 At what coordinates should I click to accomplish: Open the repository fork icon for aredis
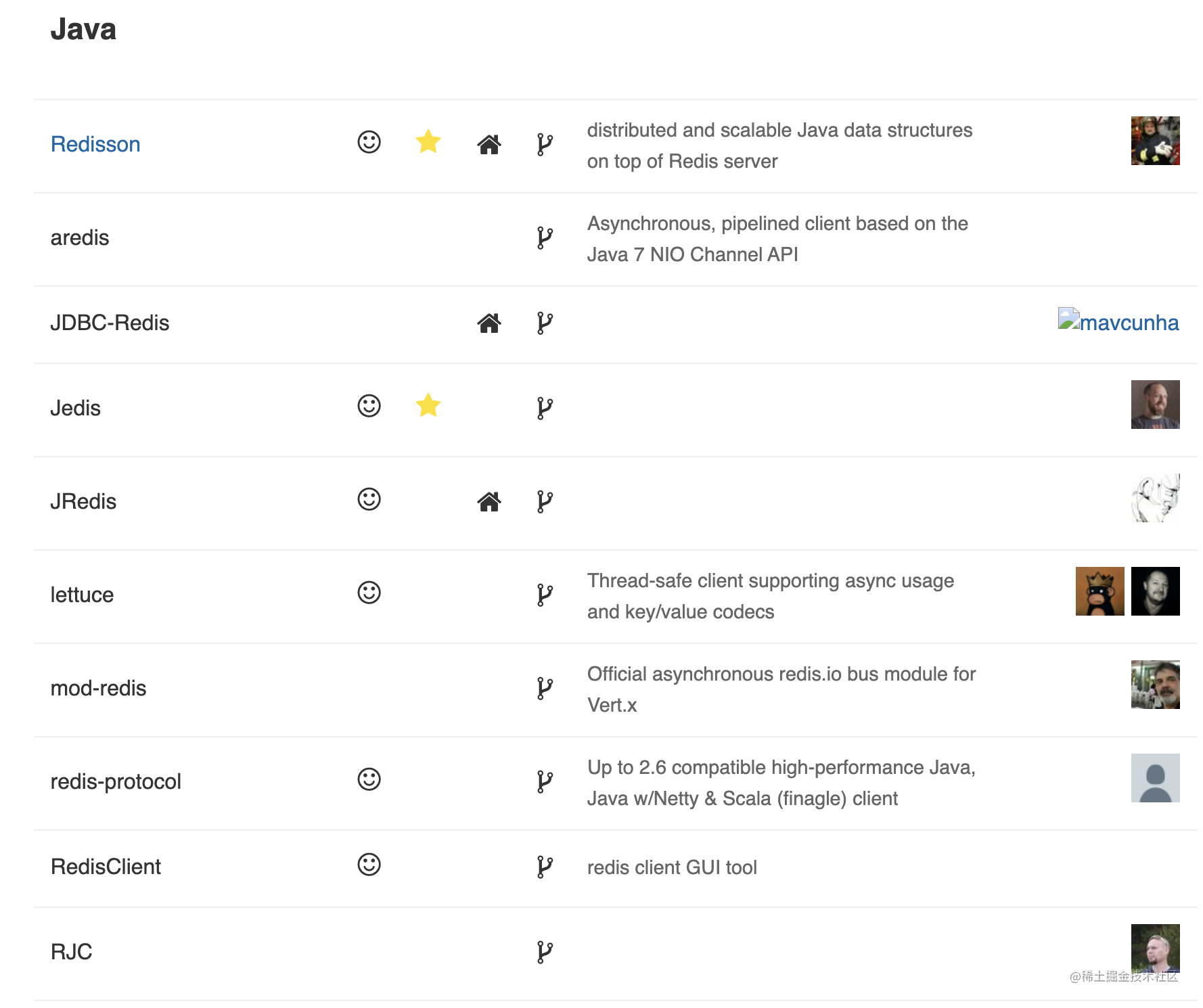click(545, 237)
